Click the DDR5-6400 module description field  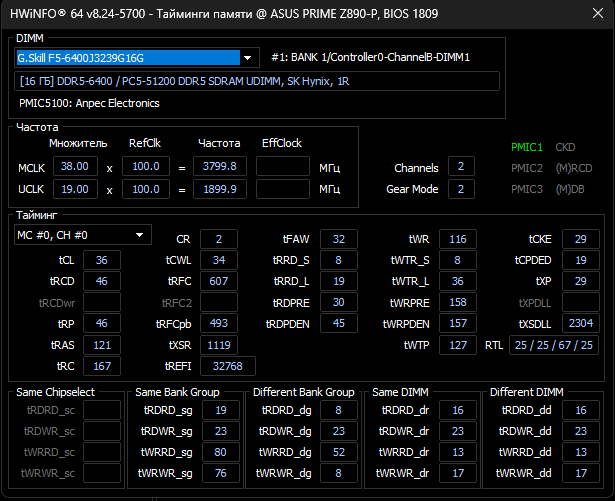click(x=257, y=81)
